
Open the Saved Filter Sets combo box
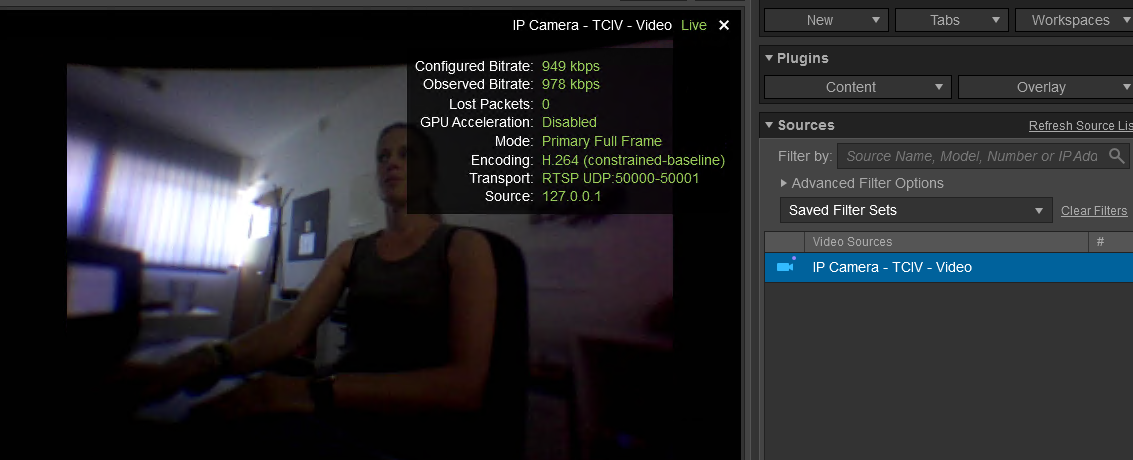tap(916, 210)
